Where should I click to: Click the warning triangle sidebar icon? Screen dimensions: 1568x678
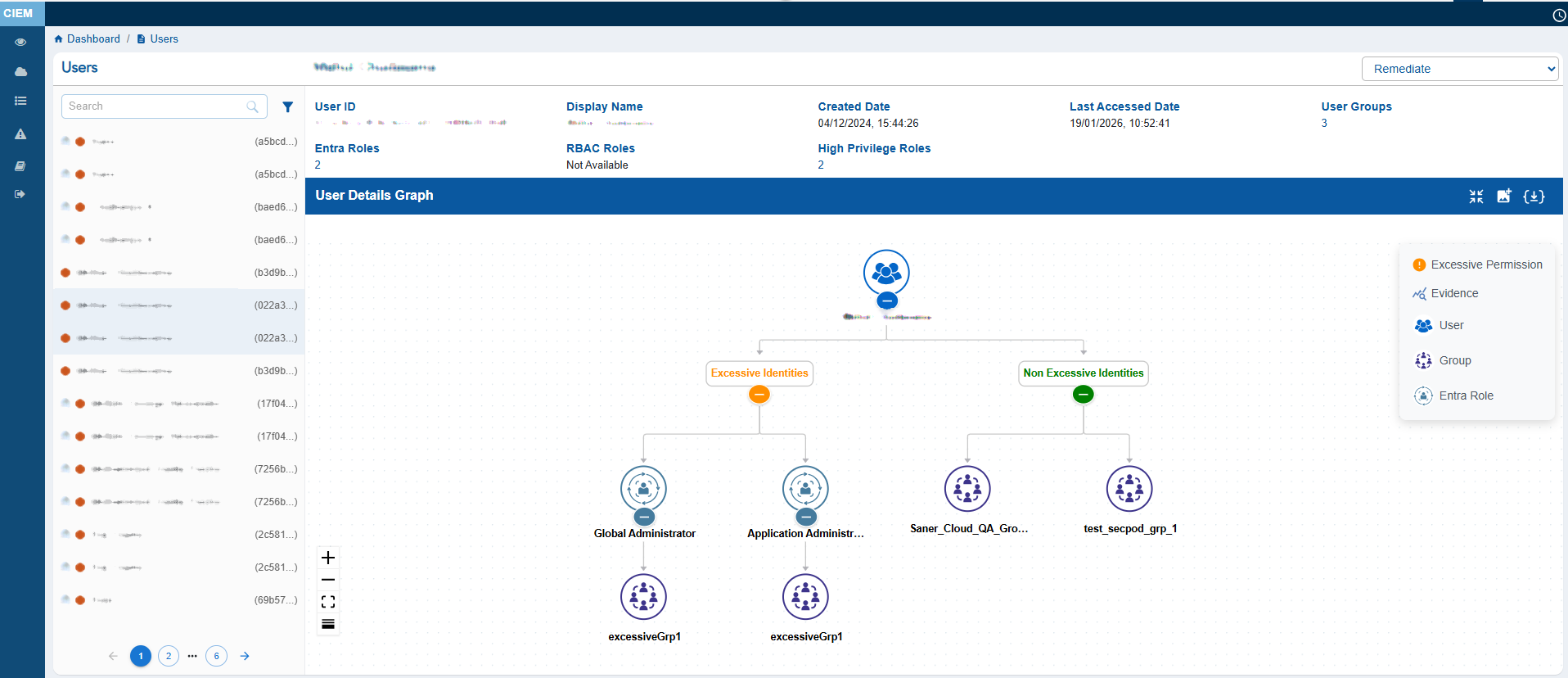click(x=20, y=134)
